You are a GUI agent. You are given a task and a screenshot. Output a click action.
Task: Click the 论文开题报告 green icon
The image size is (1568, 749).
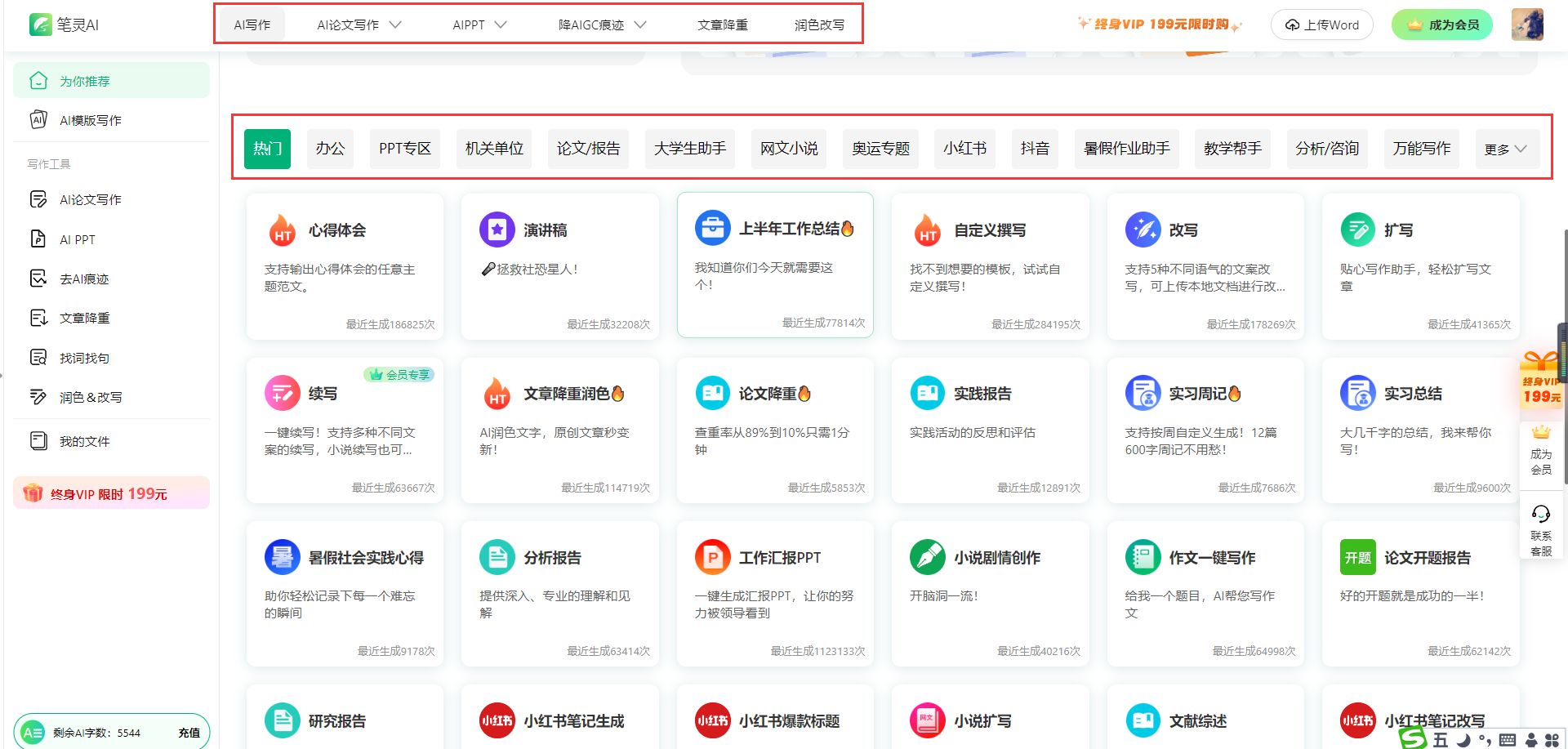(x=1357, y=558)
